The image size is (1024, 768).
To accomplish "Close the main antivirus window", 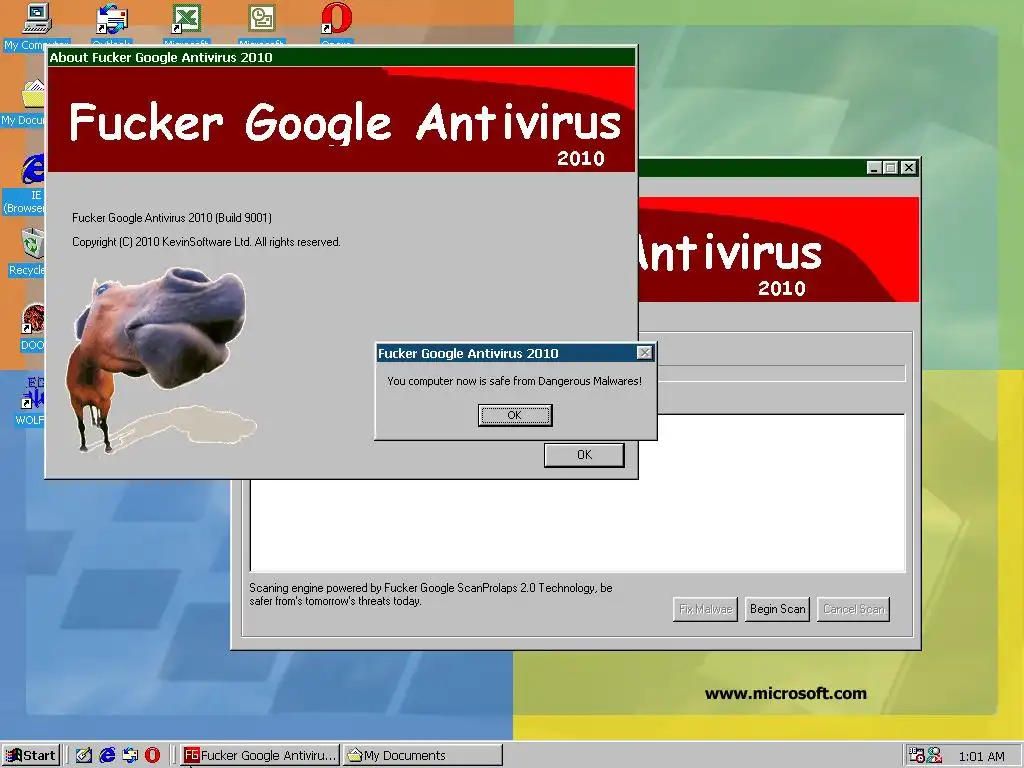I will click(x=908, y=168).
